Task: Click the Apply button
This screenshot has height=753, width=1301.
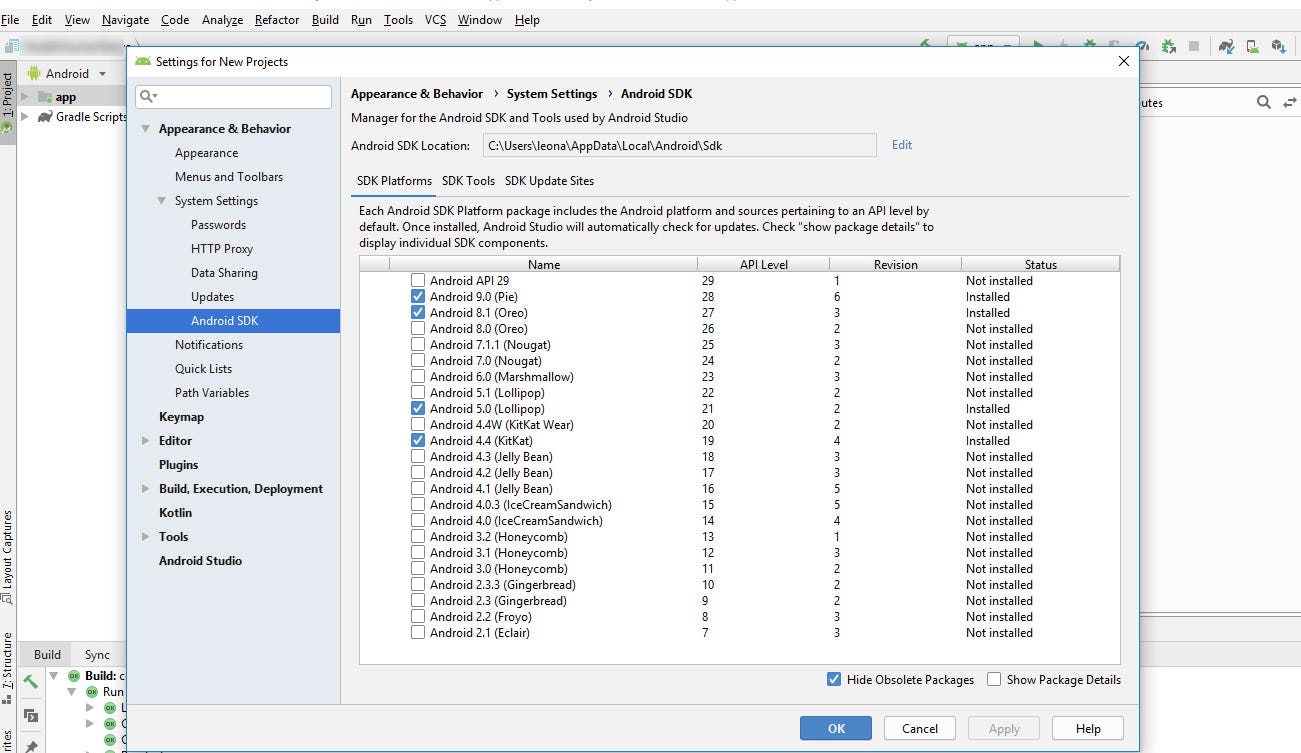Action: tap(1004, 728)
